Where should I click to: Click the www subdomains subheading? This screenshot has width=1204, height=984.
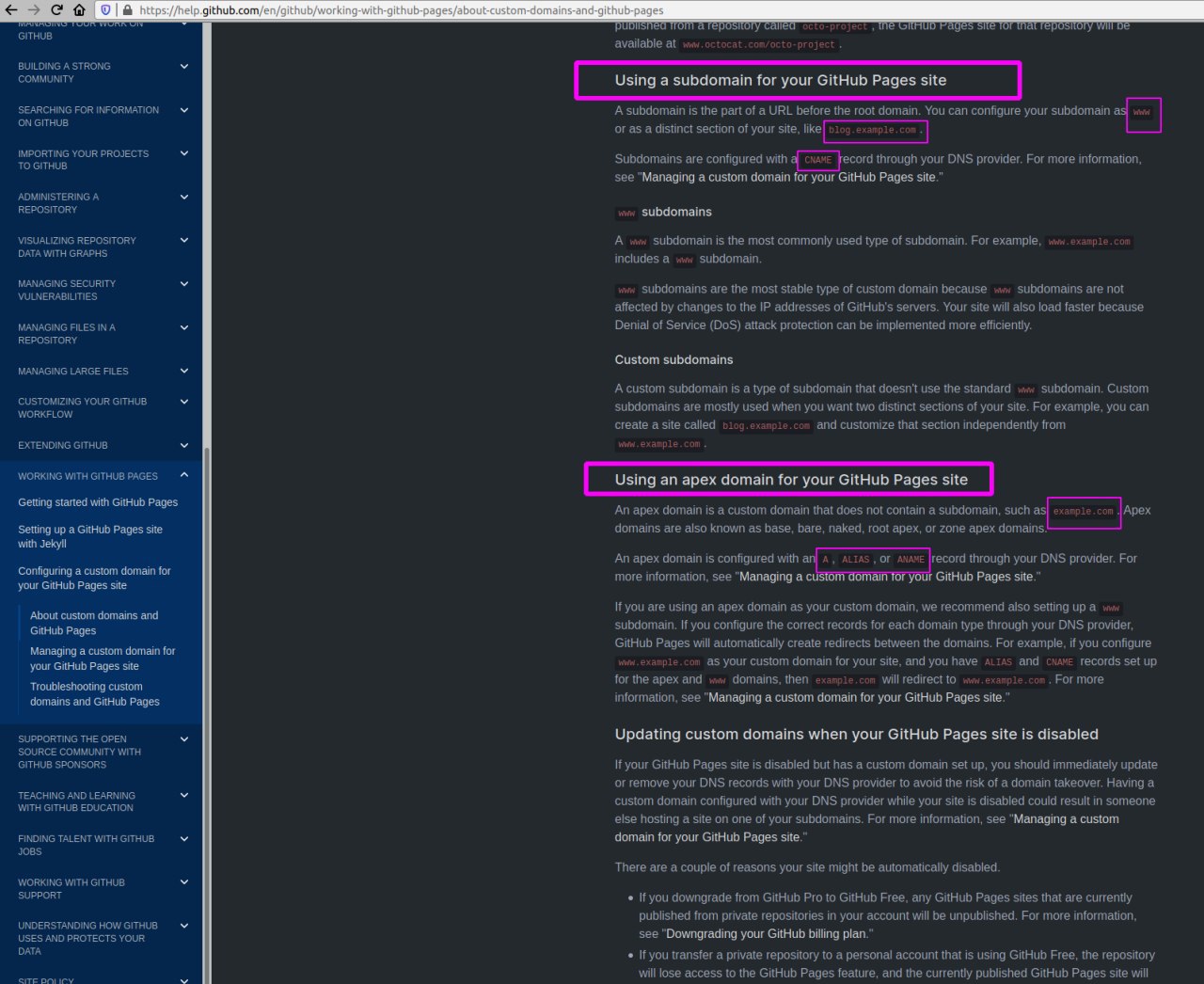pyautogui.click(x=663, y=212)
